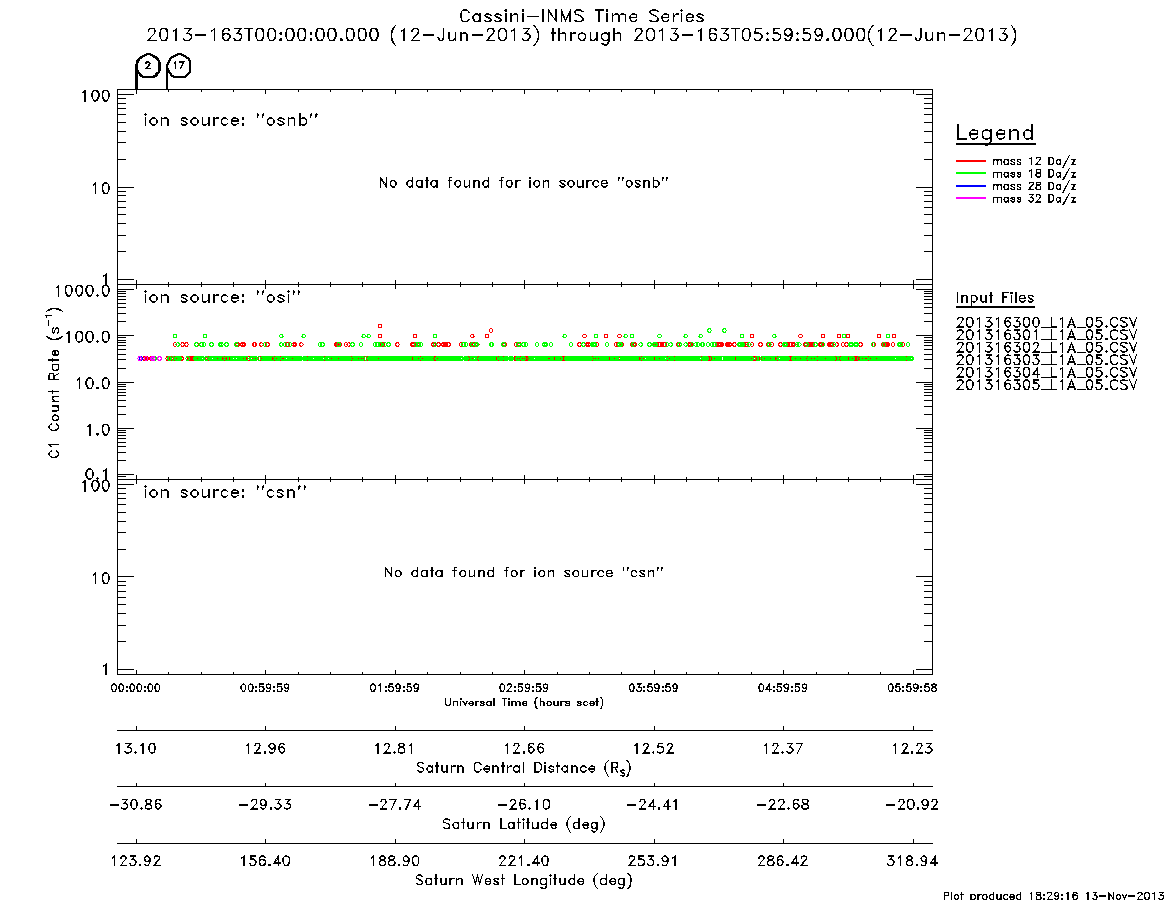Viewport: 1165px width, 900px height.
Task: Click the 04:59:59 time tick label
Action: (x=782, y=688)
